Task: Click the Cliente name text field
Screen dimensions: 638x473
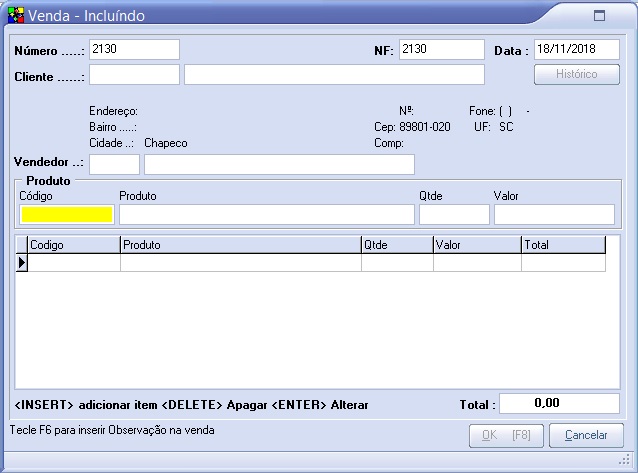Action: point(334,75)
